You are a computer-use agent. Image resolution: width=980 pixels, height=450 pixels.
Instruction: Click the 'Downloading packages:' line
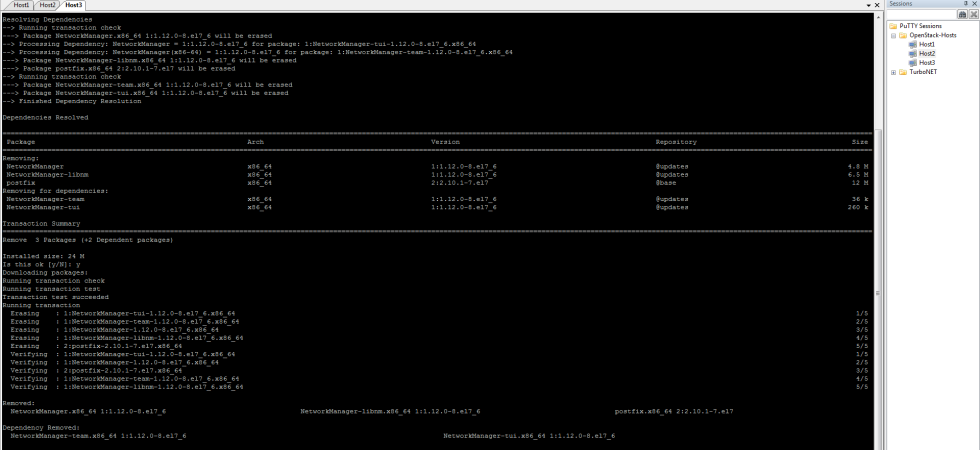(x=46, y=273)
